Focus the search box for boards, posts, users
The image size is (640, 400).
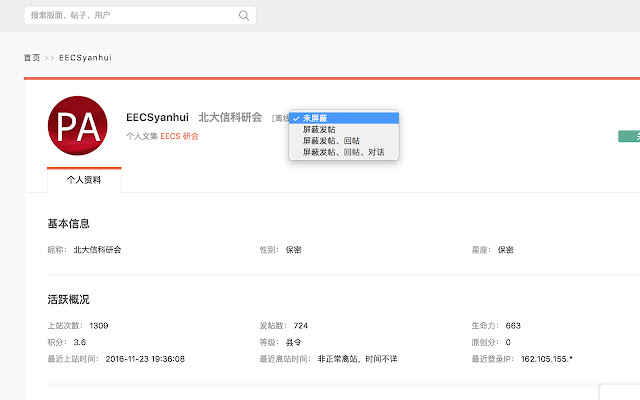coord(140,16)
